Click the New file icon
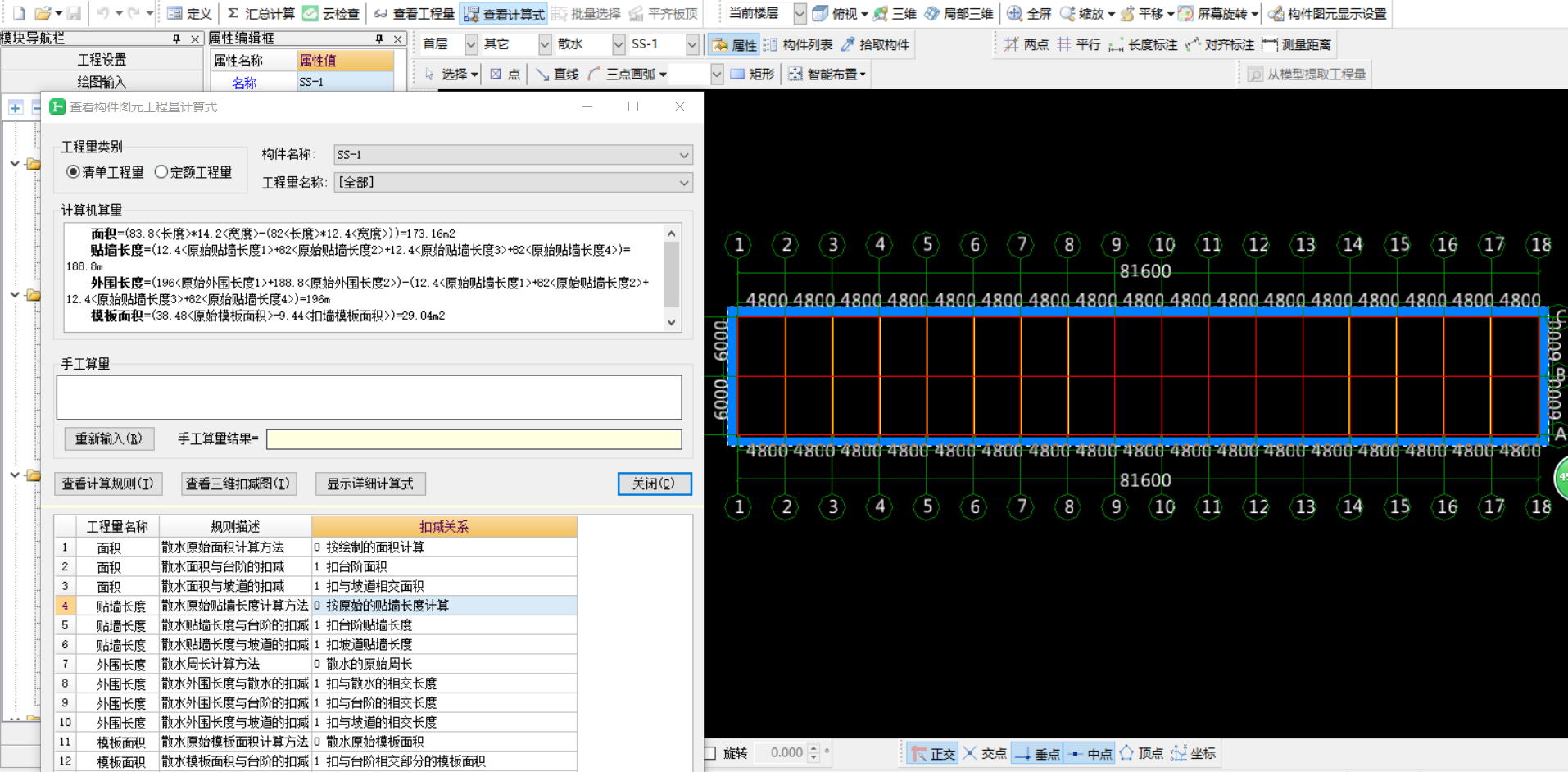 [19, 13]
